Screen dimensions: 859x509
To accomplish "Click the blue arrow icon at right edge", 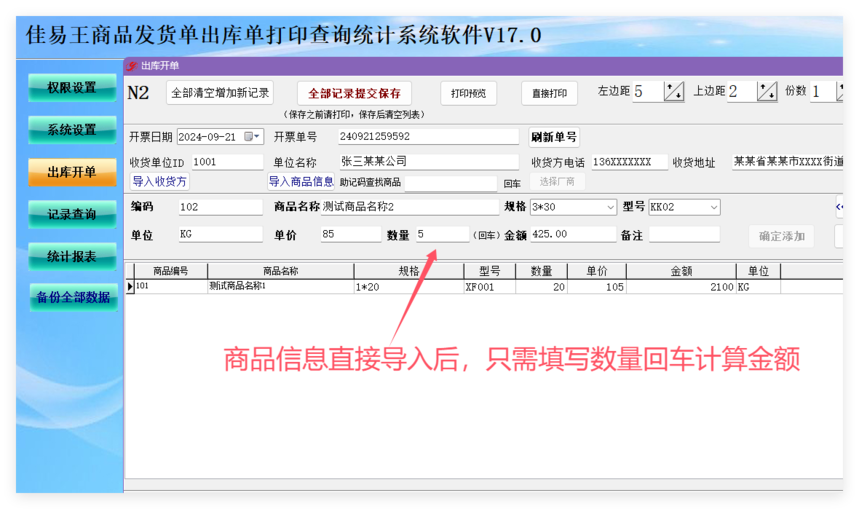I will point(839,207).
